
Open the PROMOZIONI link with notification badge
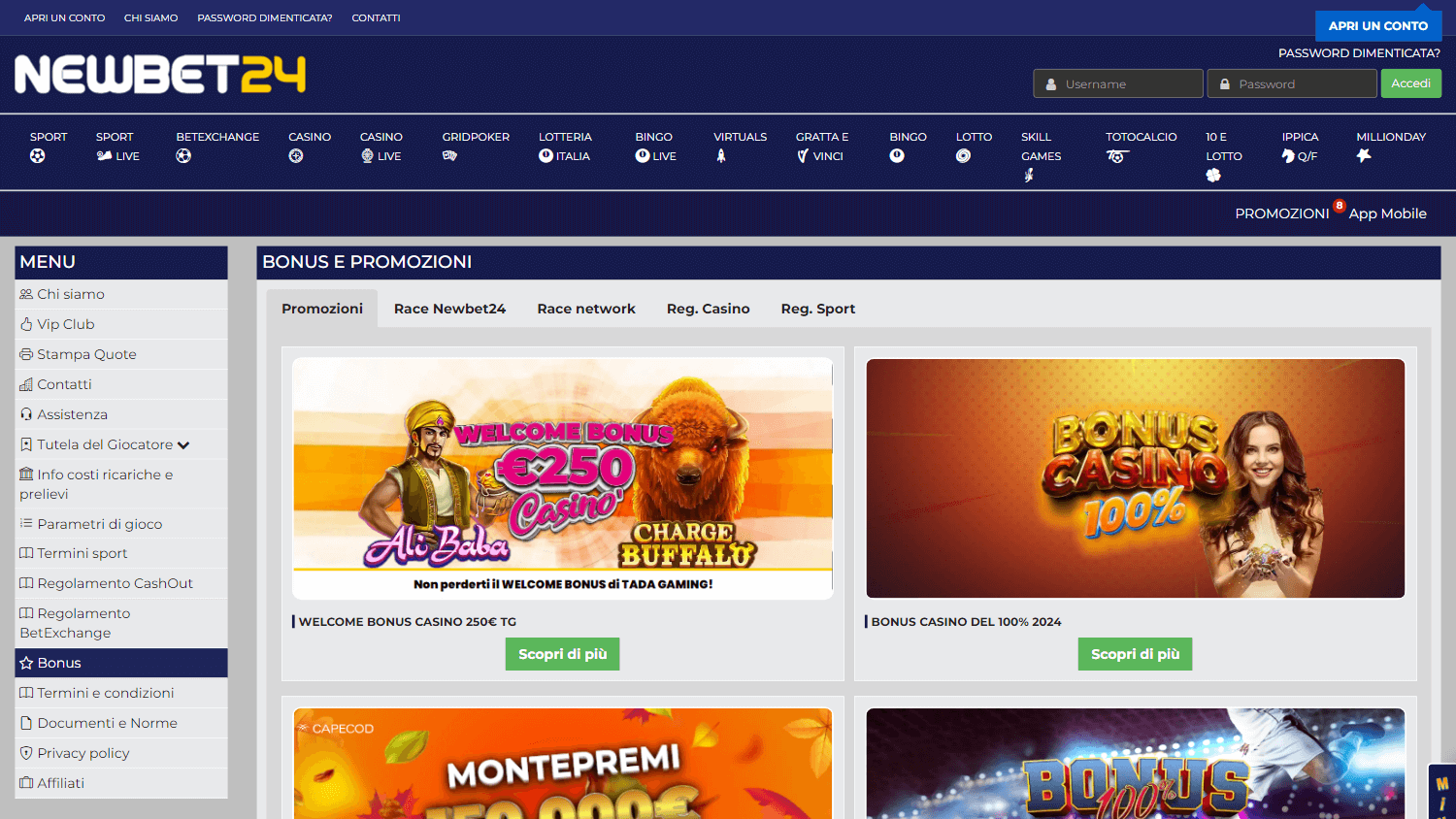tap(1282, 213)
